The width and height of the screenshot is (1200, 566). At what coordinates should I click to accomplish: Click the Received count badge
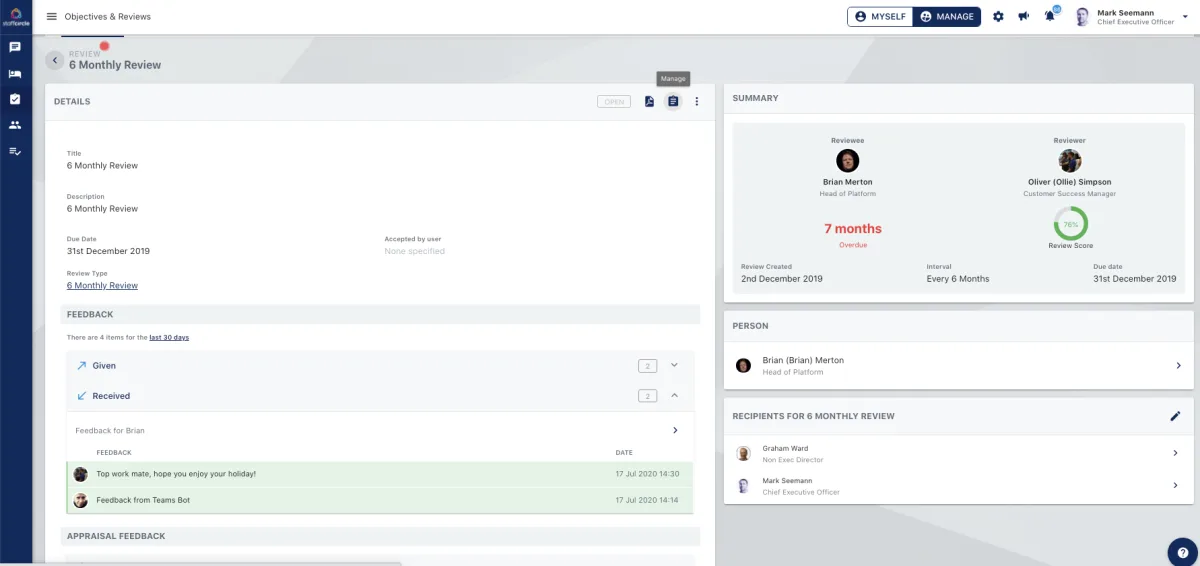[647, 396]
